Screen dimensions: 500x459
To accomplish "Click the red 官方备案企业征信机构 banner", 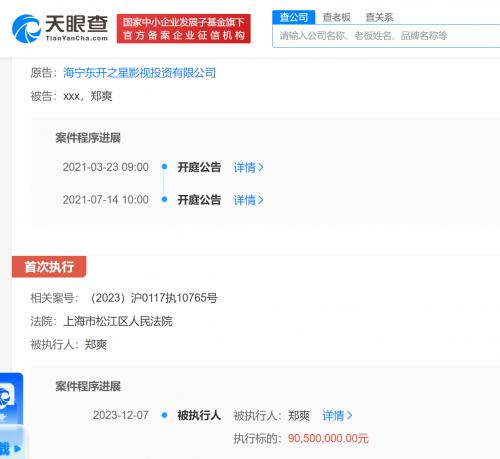I will (x=183, y=29).
